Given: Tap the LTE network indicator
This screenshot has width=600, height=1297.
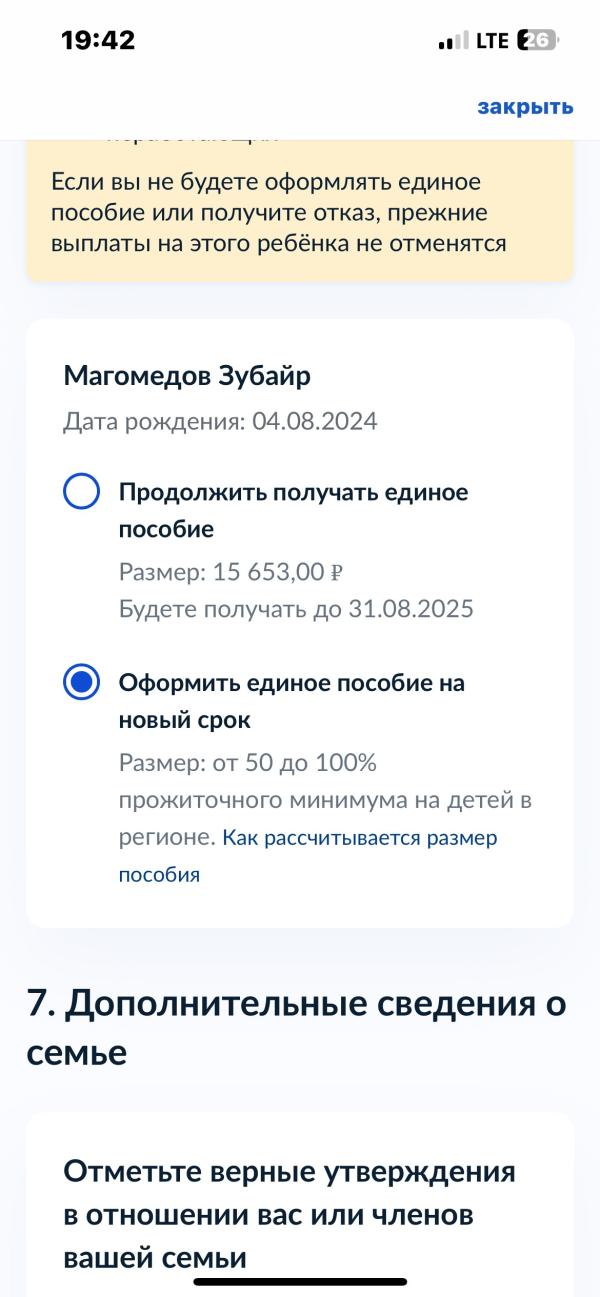Looking at the screenshot, I should click(492, 41).
